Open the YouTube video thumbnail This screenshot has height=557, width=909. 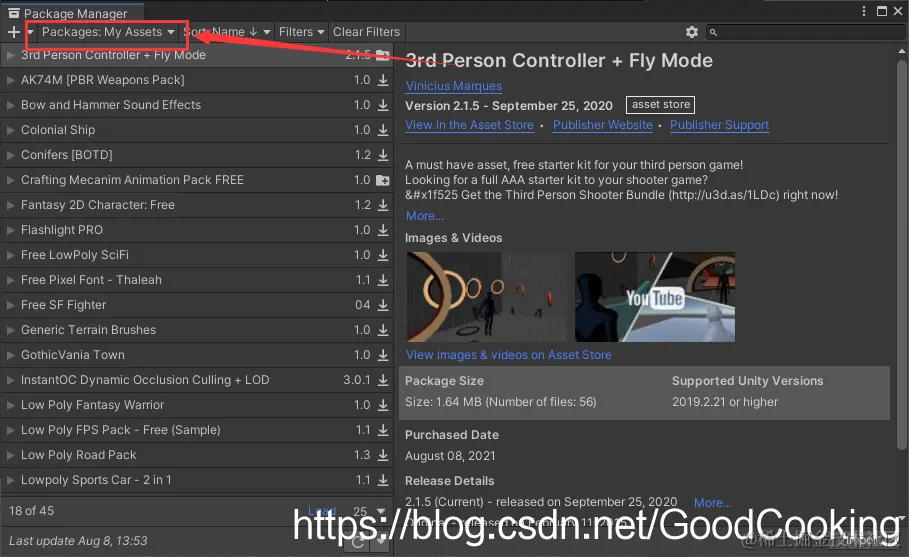coord(655,297)
